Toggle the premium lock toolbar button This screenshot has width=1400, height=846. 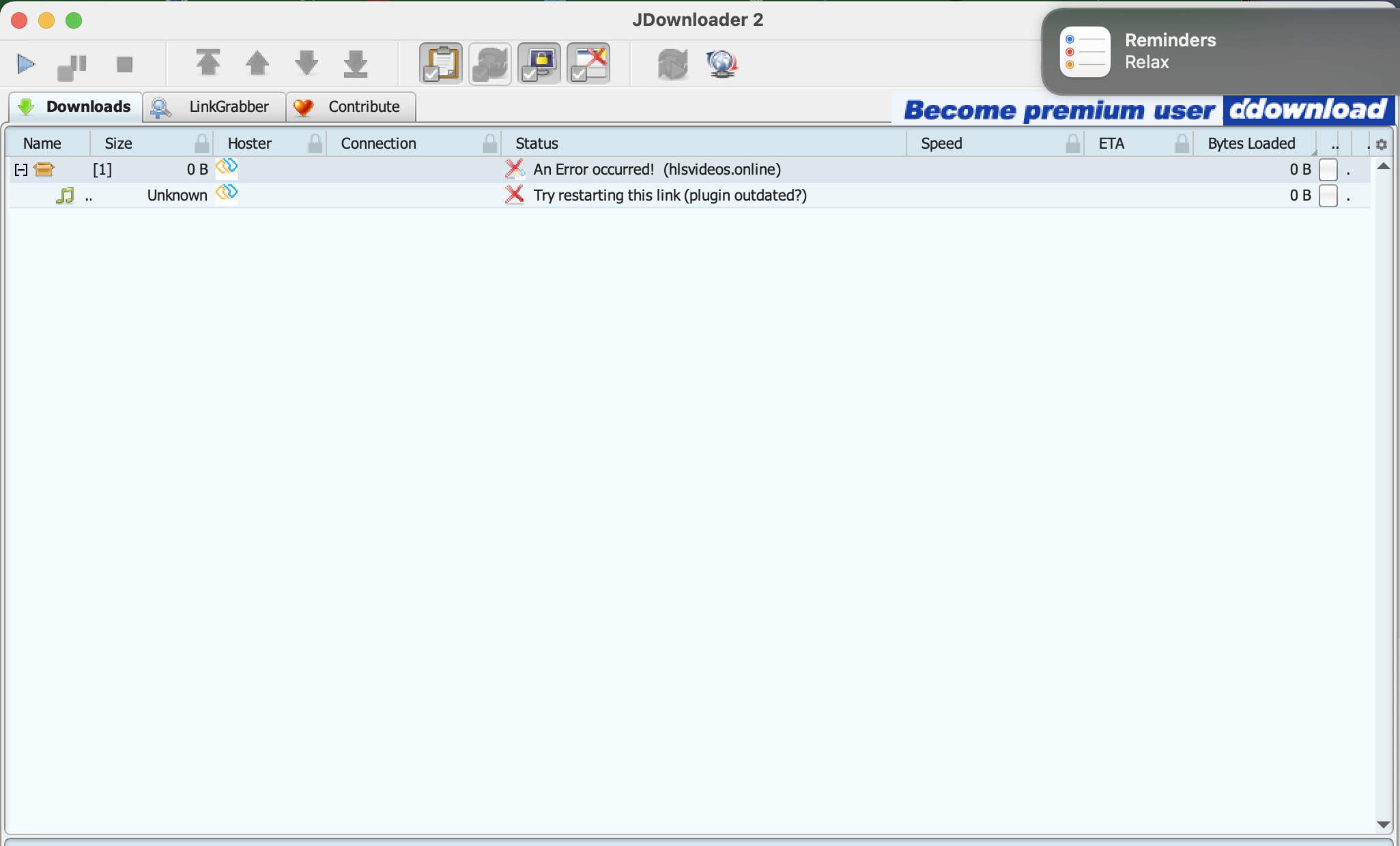[539, 64]
